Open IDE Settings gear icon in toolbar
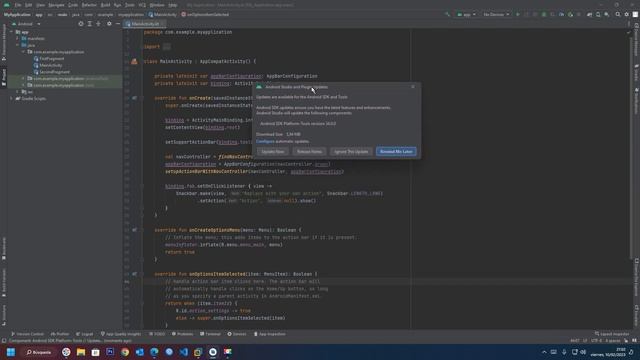This screenshot has width=640, height=360. 627,14
